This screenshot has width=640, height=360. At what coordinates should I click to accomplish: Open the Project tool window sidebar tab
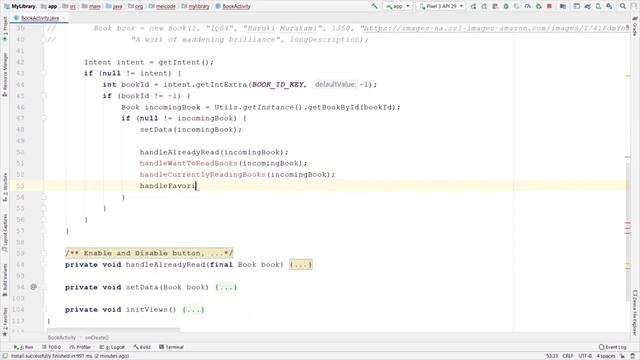[x=5, y=29]
